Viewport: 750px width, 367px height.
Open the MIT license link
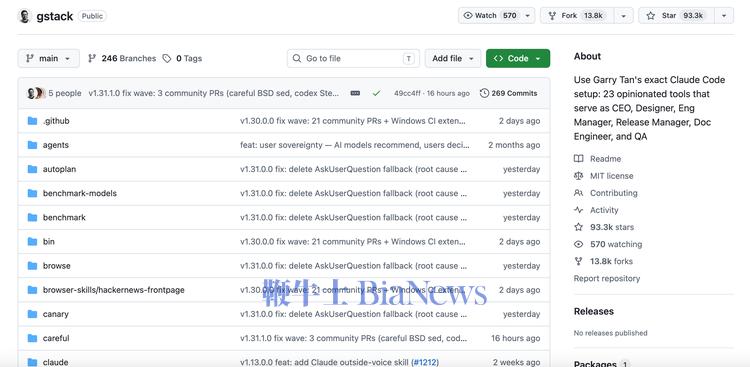[x=611, y=176]
